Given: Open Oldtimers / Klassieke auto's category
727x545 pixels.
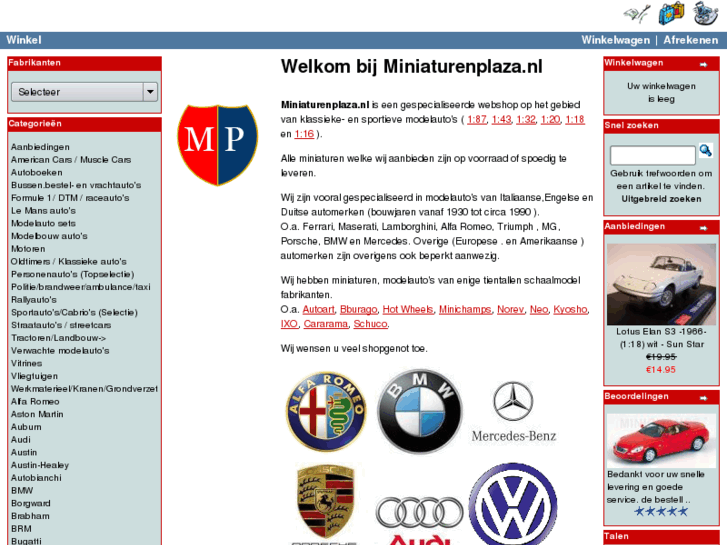Looking at the screenshot, I should tap(69, 262).
